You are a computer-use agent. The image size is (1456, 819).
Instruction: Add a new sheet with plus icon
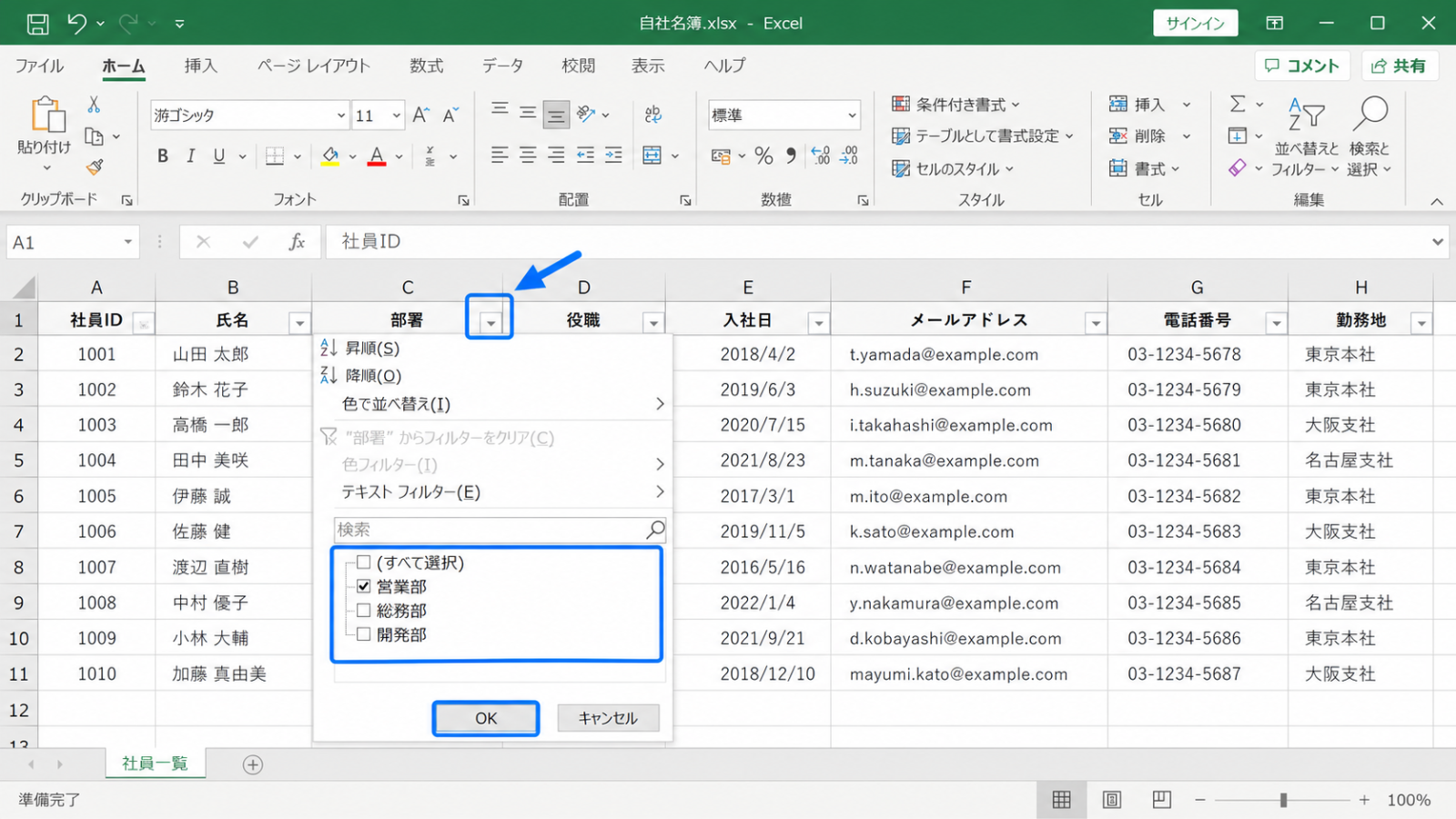pyautogui.click(x=253, y=764)
